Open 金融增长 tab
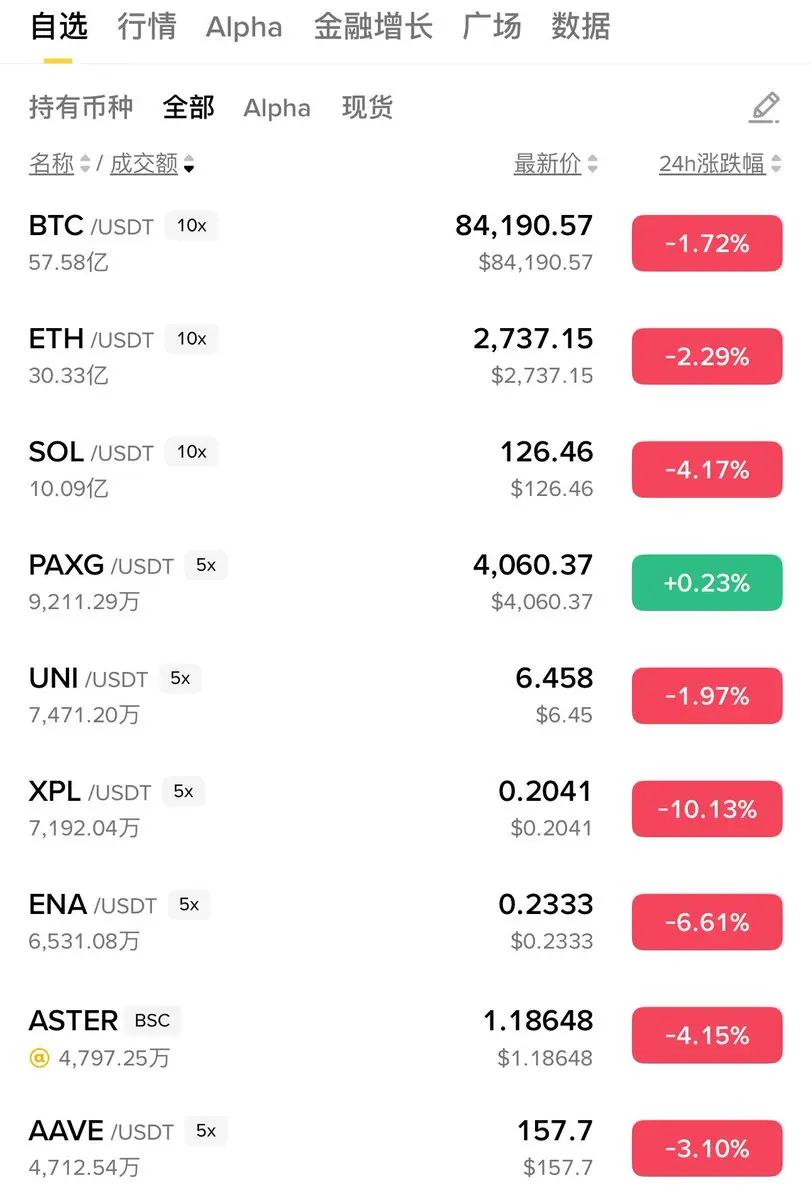Screen dimensions: 811x1200 click(372, 27)
